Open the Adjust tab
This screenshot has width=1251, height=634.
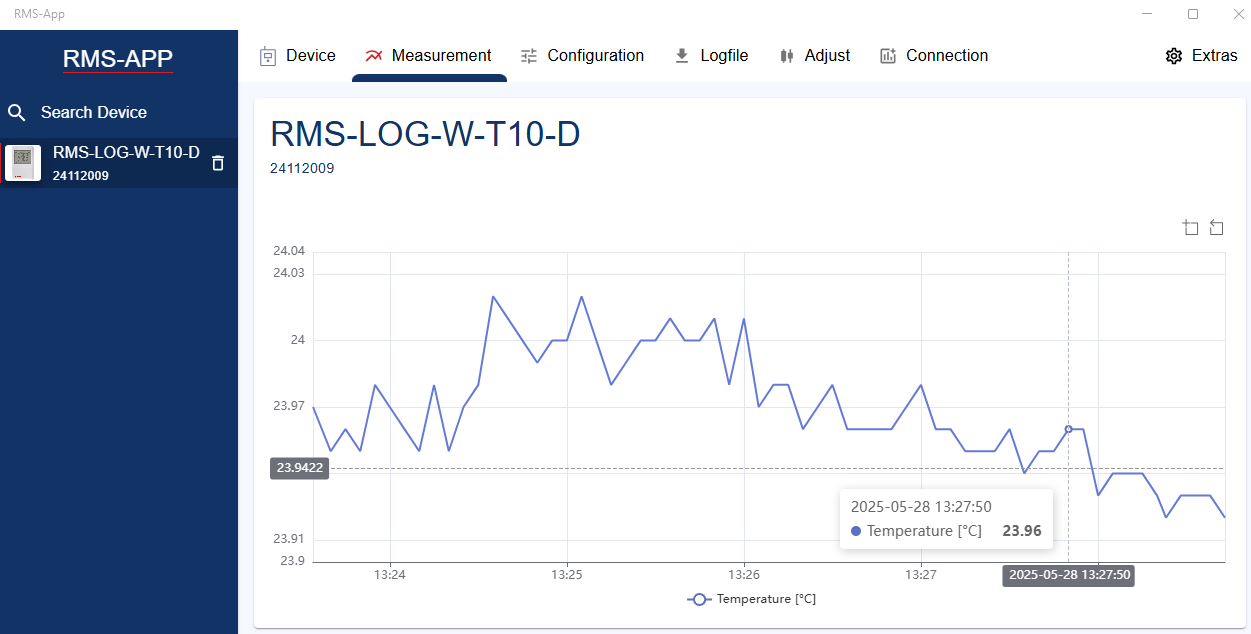[x=814, y=56]
